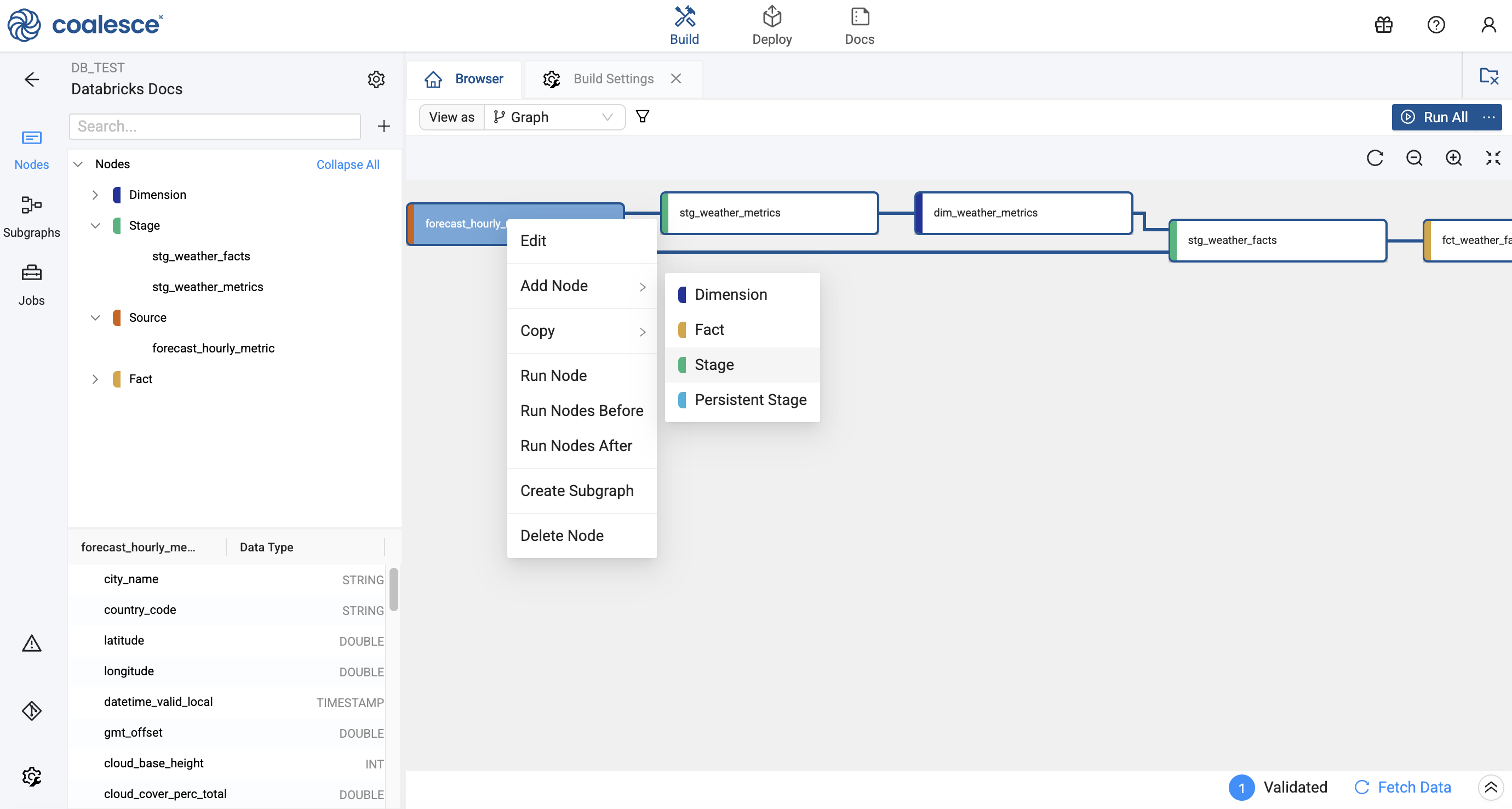Select stg_weather_facts graph node
1512x809 pixels.
(x=1277, y=241)
